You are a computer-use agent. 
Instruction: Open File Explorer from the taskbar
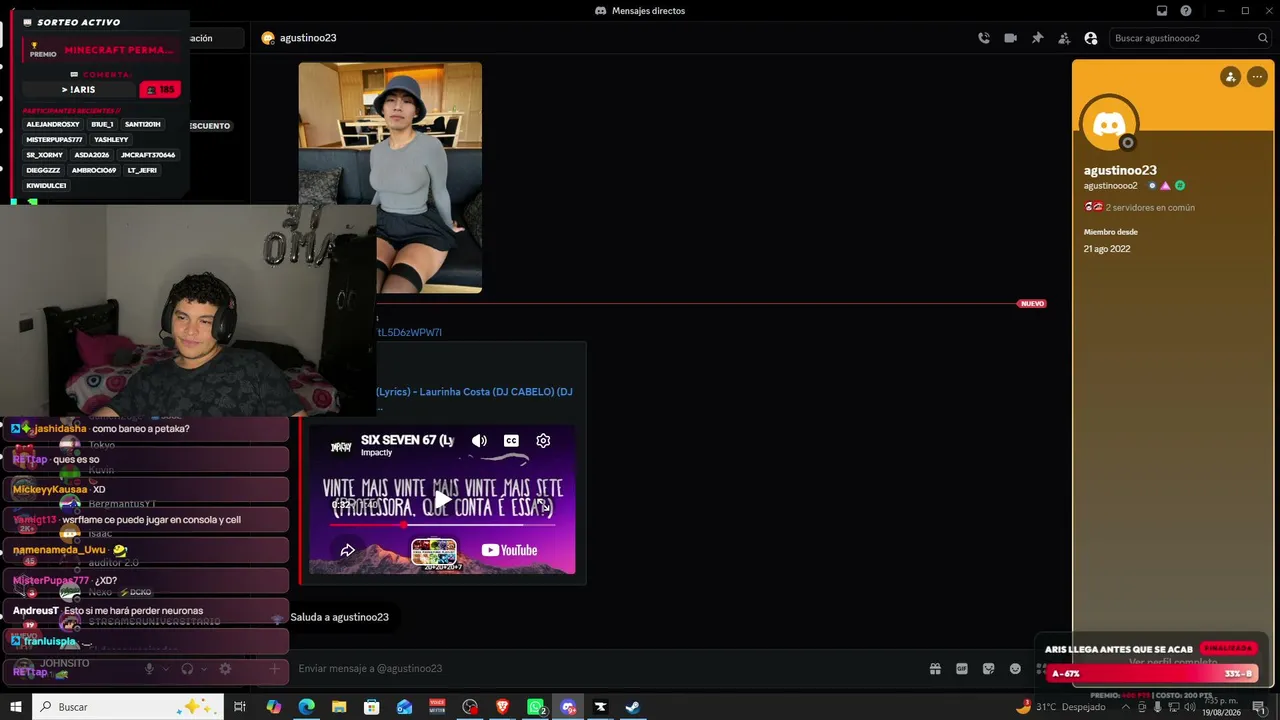point(339,707)
